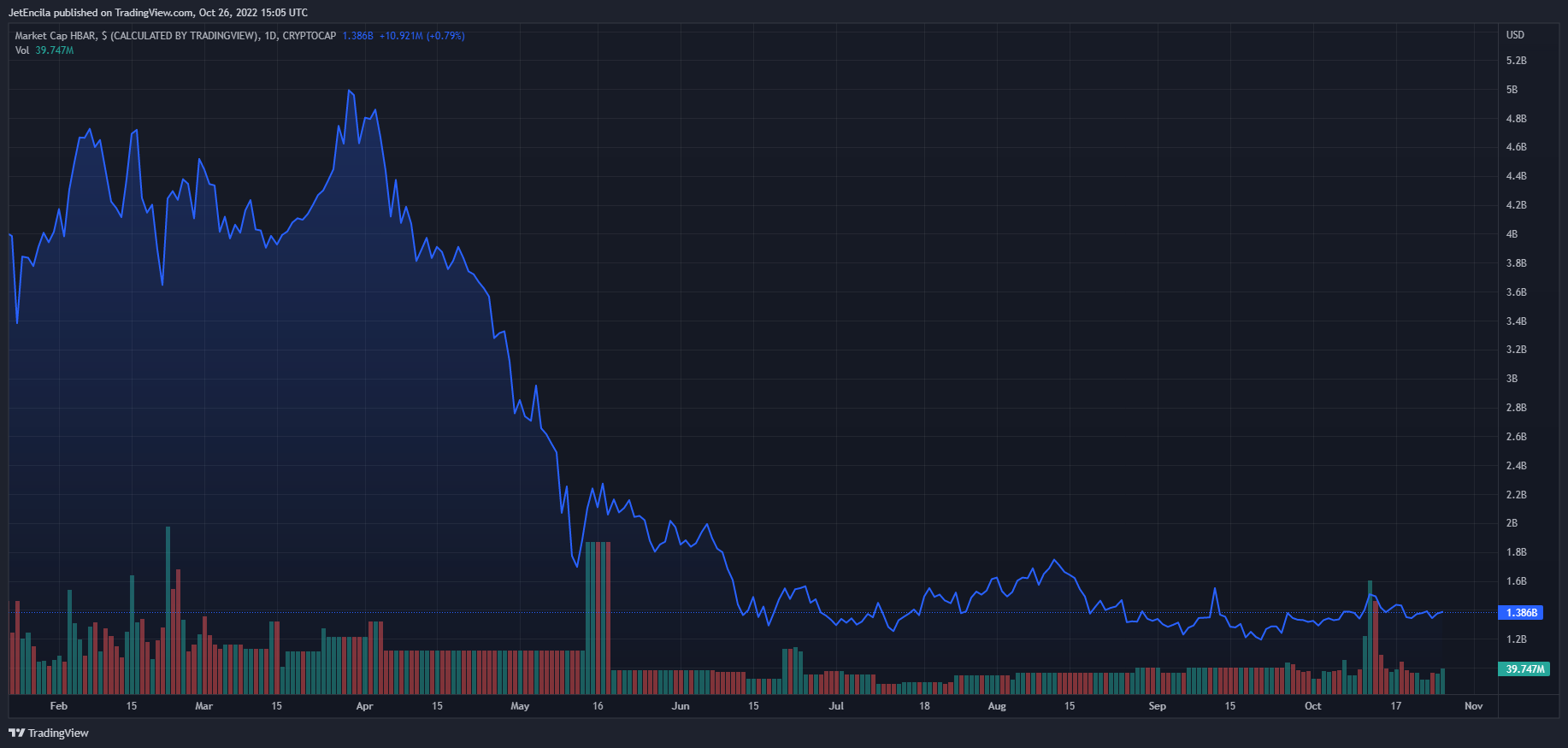The width and height of the screenshot is (1568, 748).
Task: Click the green 39.747M volume tag
Action: (1524, 669)
